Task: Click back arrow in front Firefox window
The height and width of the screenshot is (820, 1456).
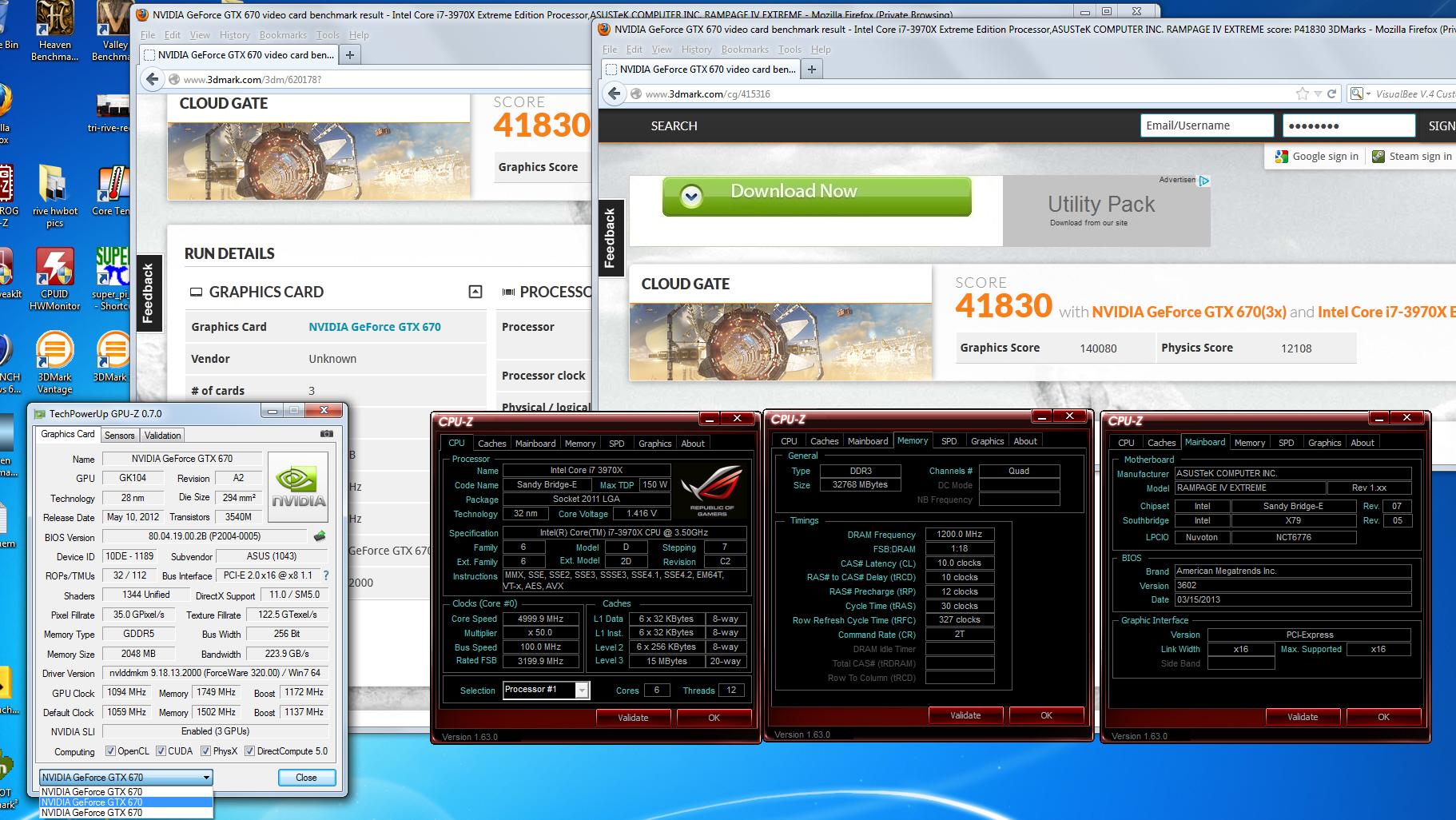Action: [614, 94]
